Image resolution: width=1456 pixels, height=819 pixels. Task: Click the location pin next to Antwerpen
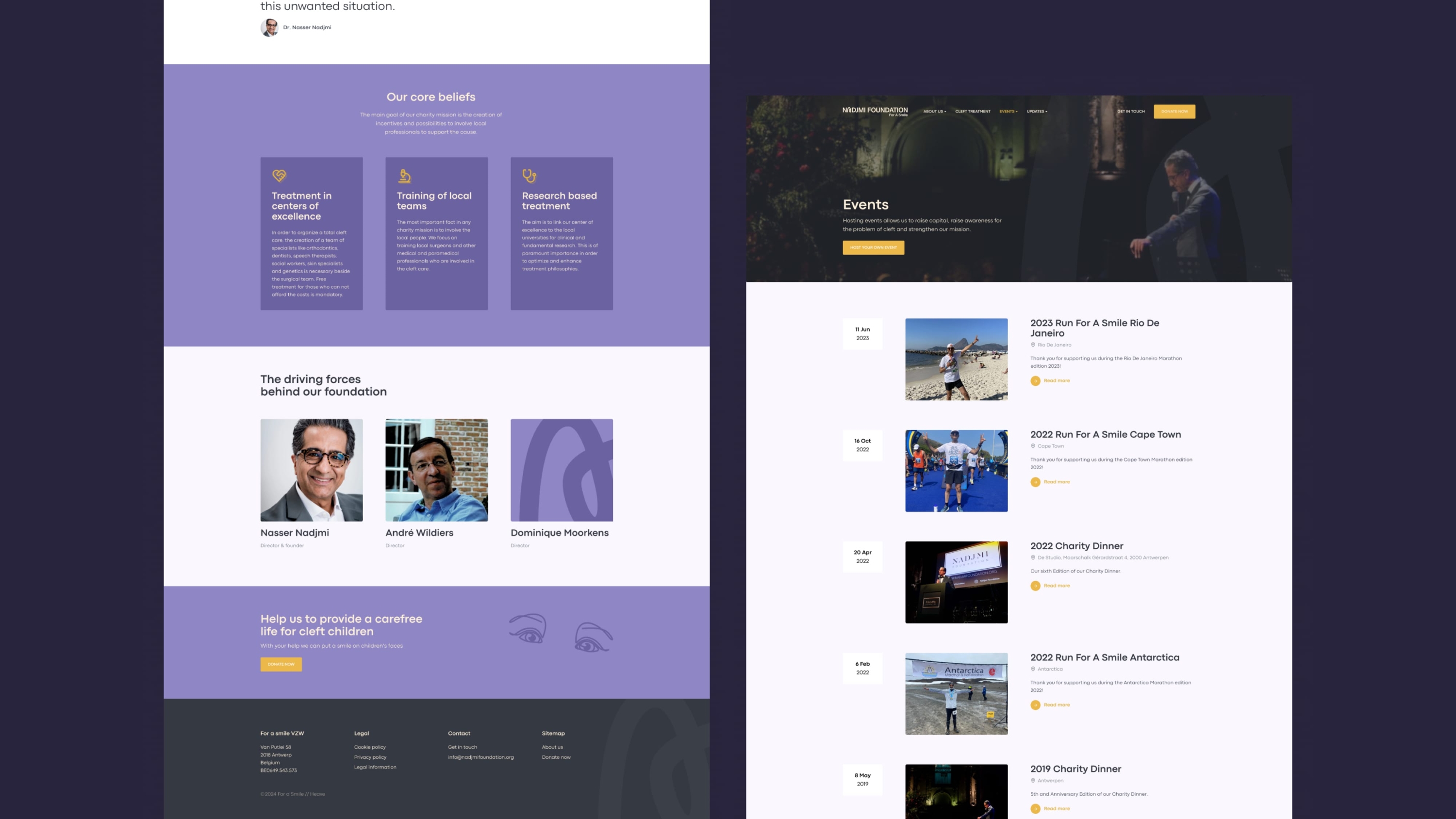point(1033,781)
